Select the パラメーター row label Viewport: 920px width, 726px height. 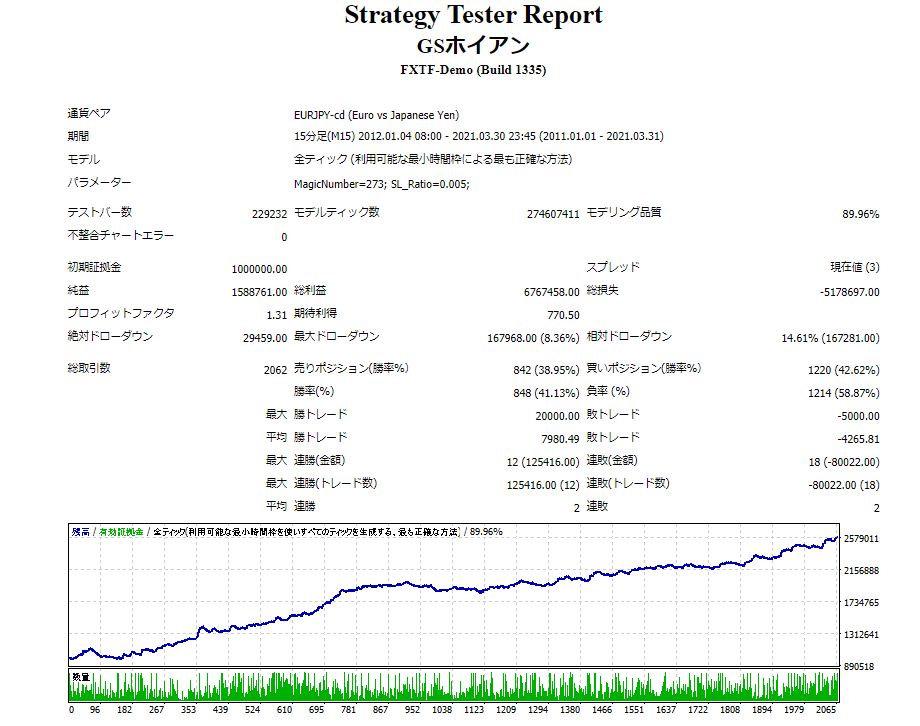(x=99, y=182)
